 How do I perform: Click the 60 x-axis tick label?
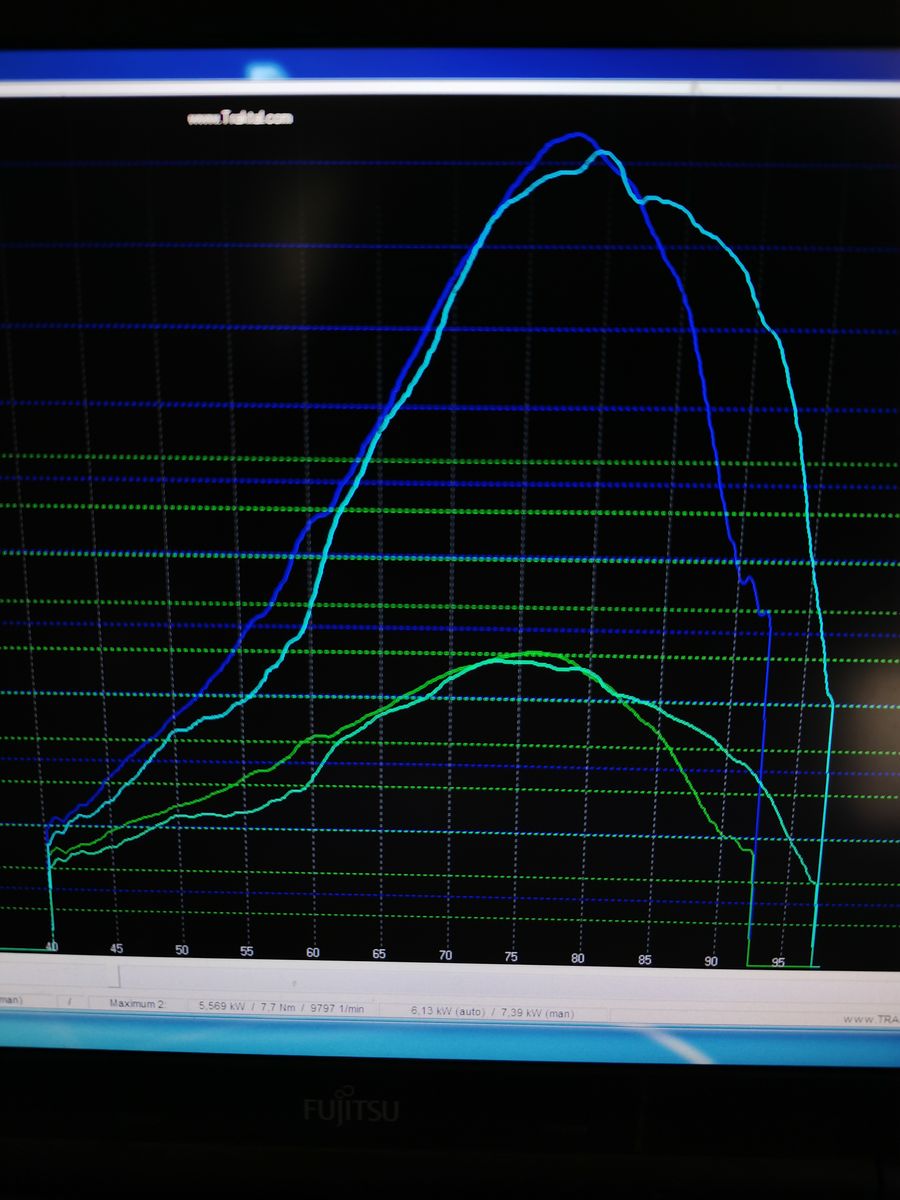pos(313,953)
